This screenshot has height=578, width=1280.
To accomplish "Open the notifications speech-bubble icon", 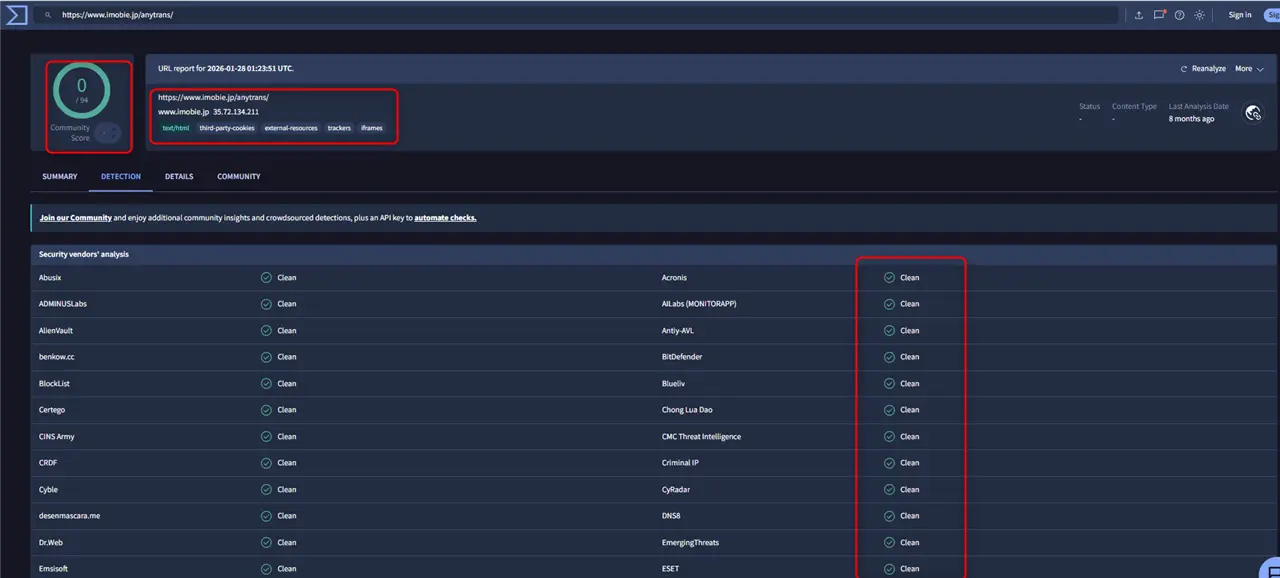I will tap(1159, 15).
